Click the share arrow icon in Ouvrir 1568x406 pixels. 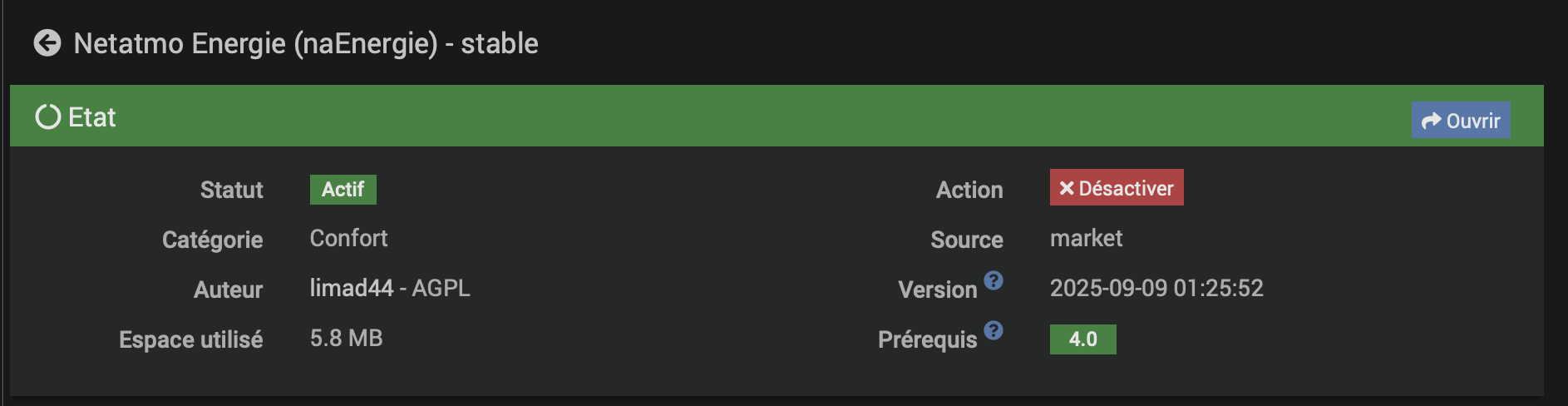coord(1431,121)
